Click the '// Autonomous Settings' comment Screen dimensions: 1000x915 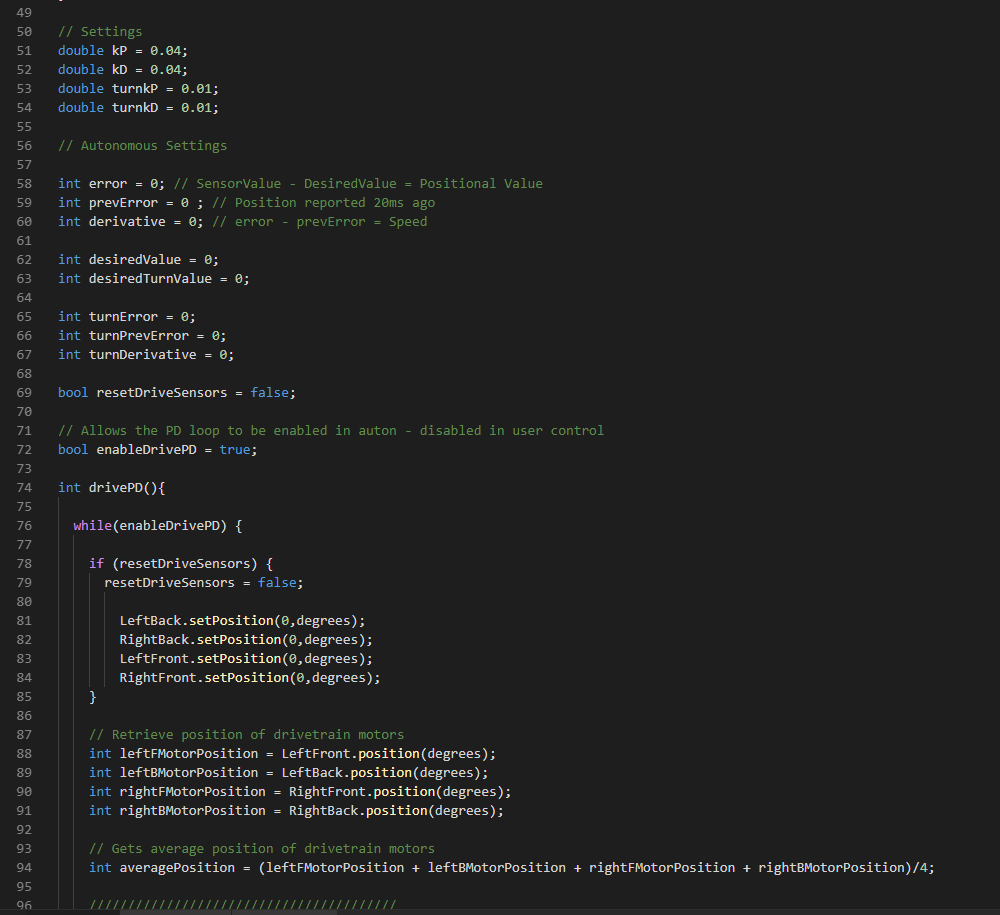tap(142, 146)
